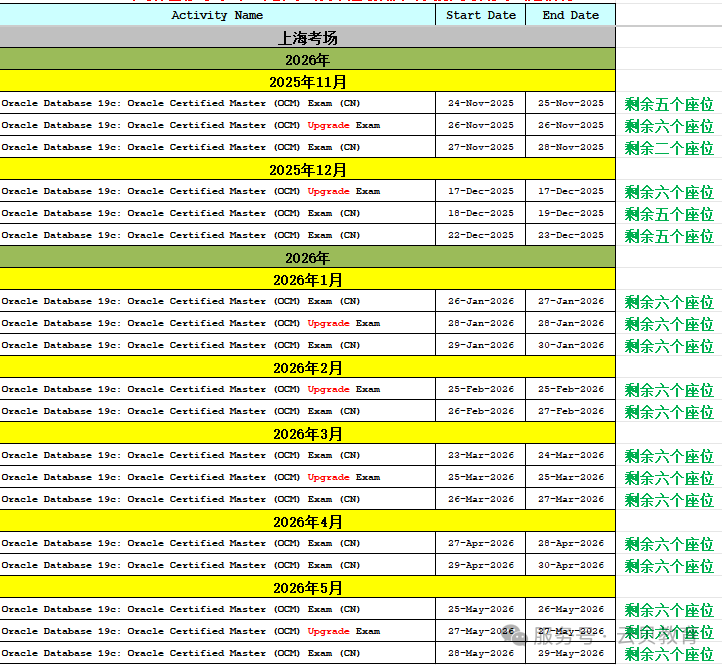Screen dimensions: 722x665
Task: Select the 2025年12月 month header
Action: [x=308, y=170]
